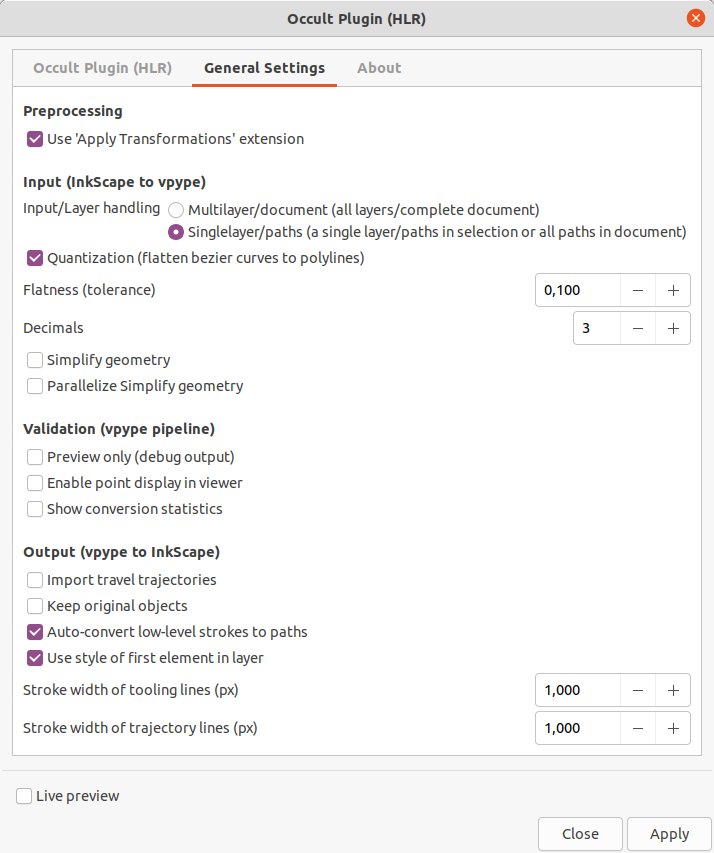Viewport: 714px width, 853px height.
Task: Increase stroke width of tooling lines
Action: point(673,690)
